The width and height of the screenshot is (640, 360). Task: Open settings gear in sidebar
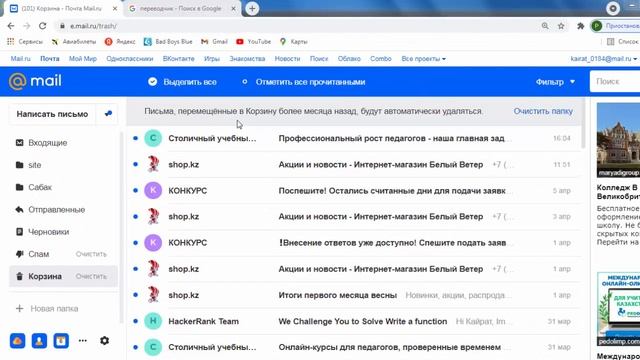(104, 340)
